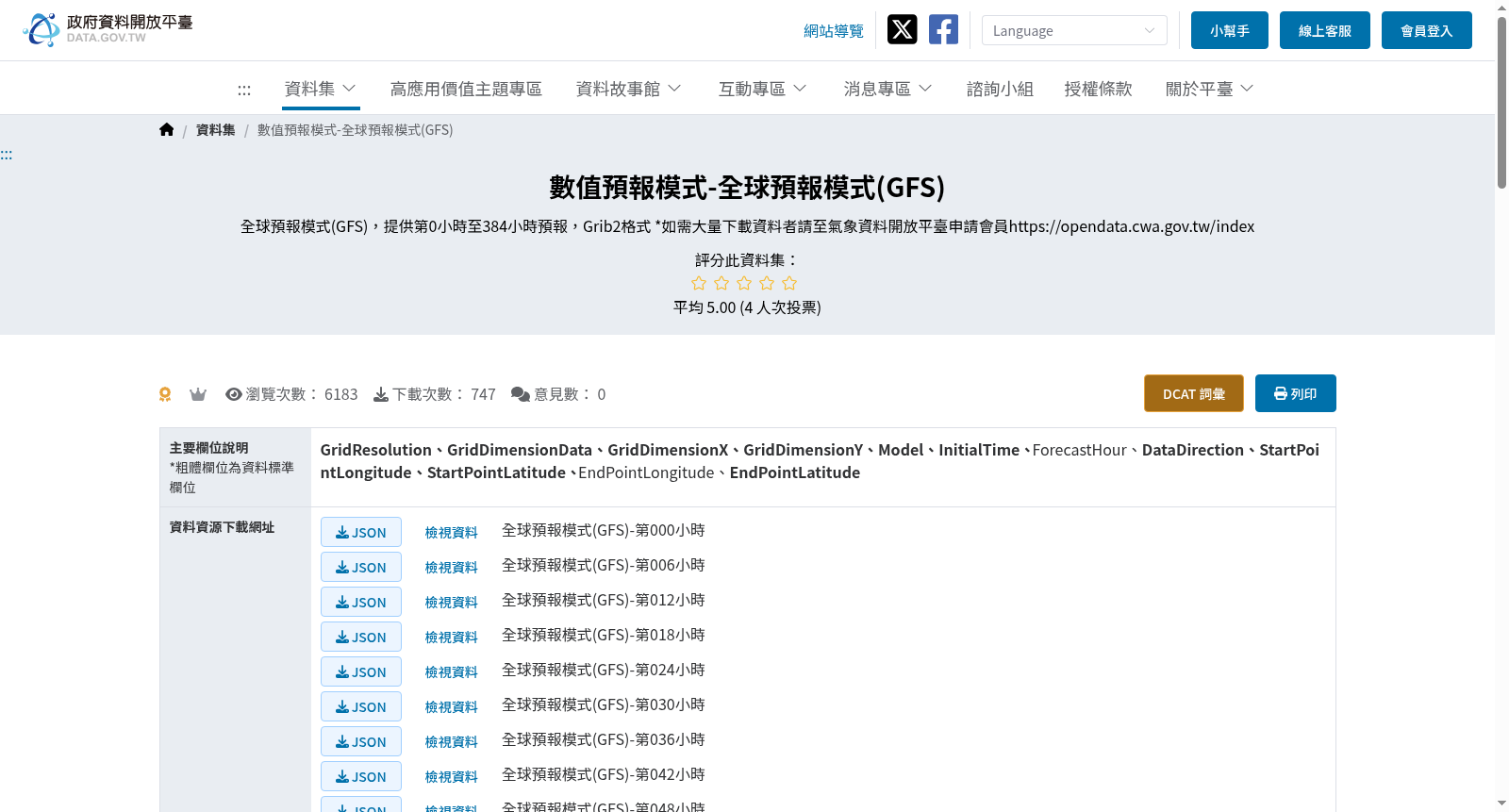Rate the dataset with the third star
This screenshot has height=812, width=1509.
(x=744, y=283)
